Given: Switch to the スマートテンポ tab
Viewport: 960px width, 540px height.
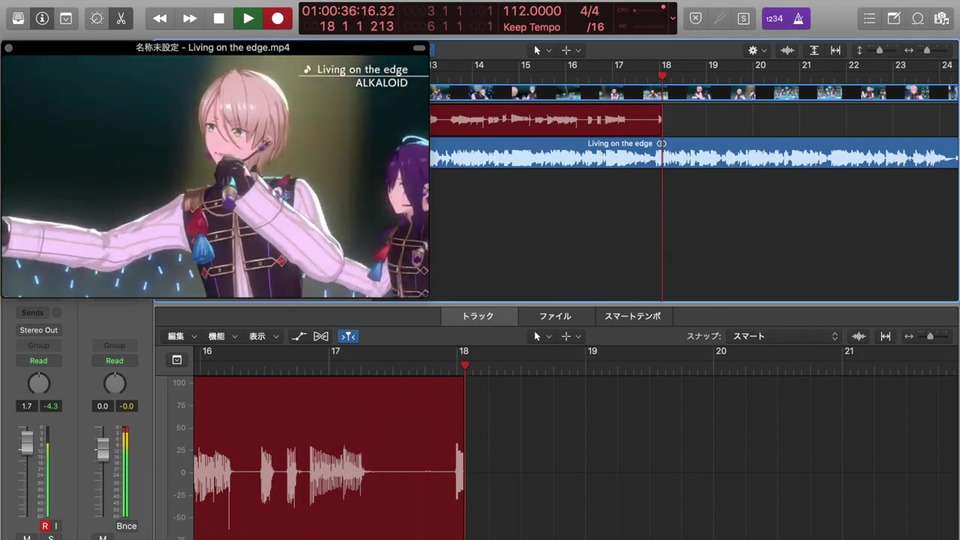Looking at the screenshot, I should pyautogui.click(x=632, y=316).
